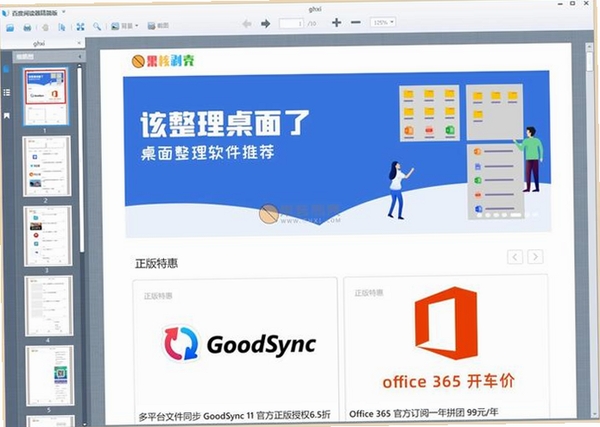Click the document vertical scrollbar thumb

(590, 60)
